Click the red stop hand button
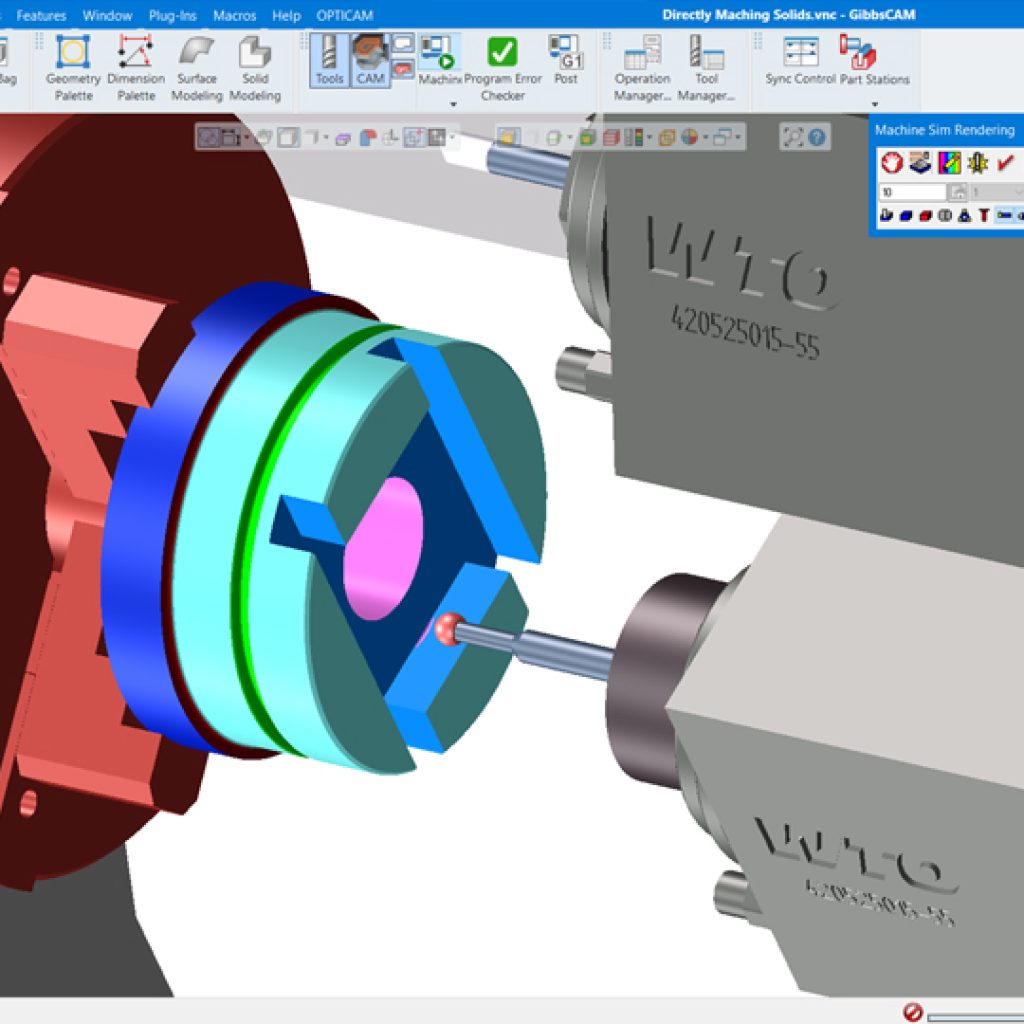Image resolution: width=1024 pixels, height=1024 pixels. [892, 162]
